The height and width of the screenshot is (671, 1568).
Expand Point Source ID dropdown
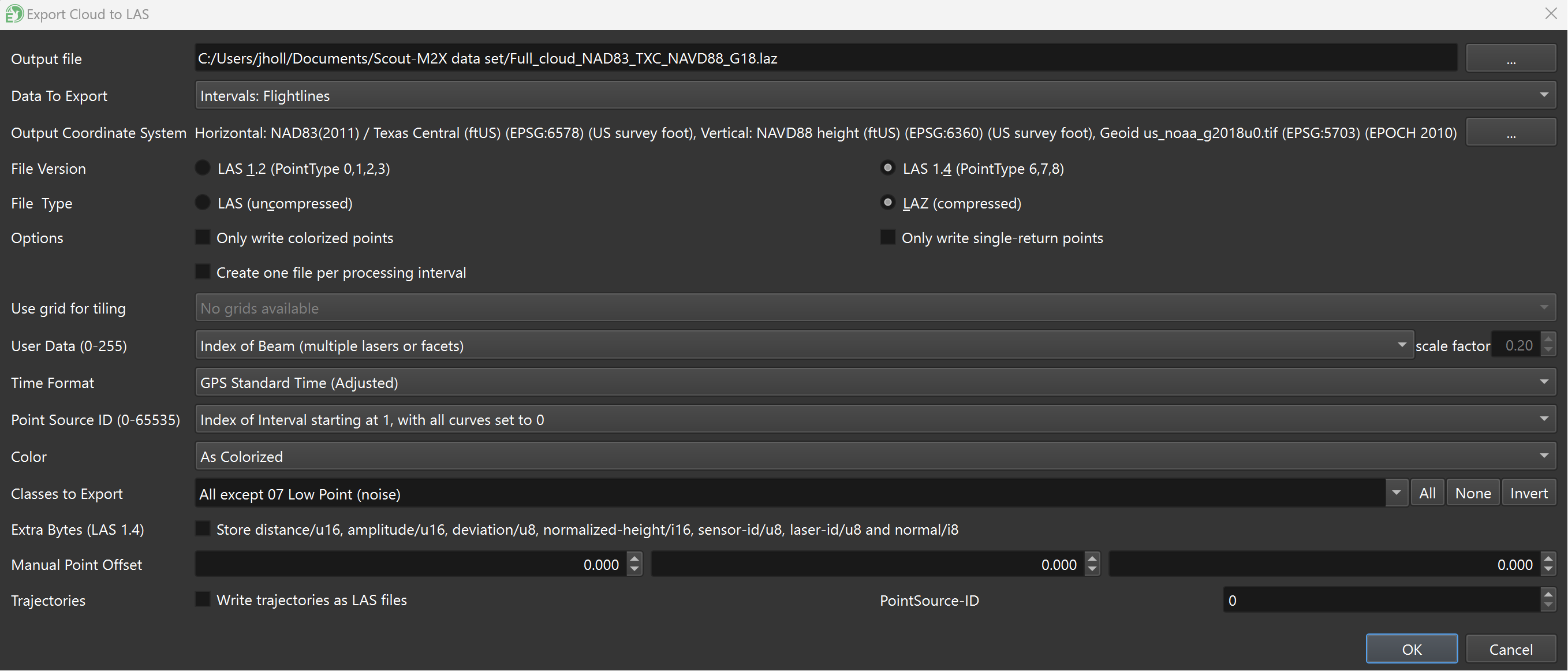coord(1543,420)
